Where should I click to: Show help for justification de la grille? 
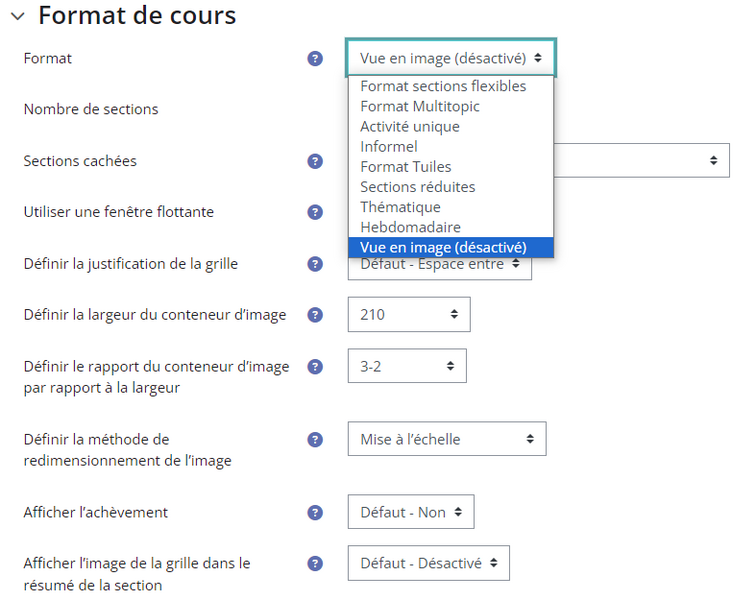pyautogui.click(x=315, y=264)
